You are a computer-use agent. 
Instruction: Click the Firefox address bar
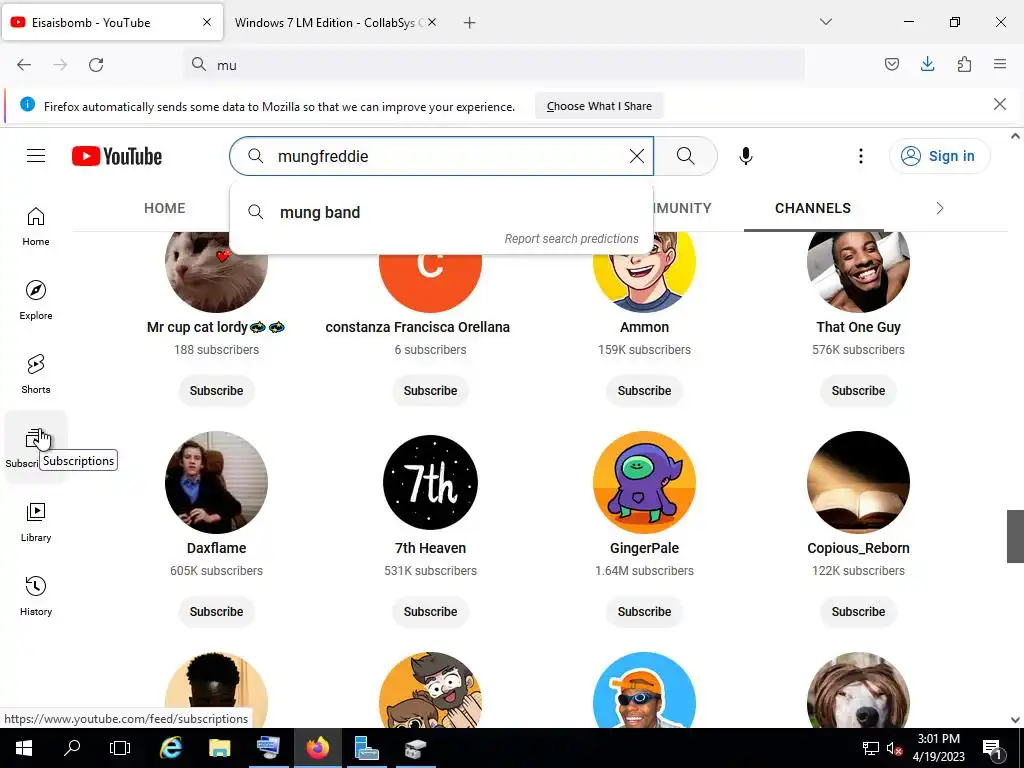point(494,65)
